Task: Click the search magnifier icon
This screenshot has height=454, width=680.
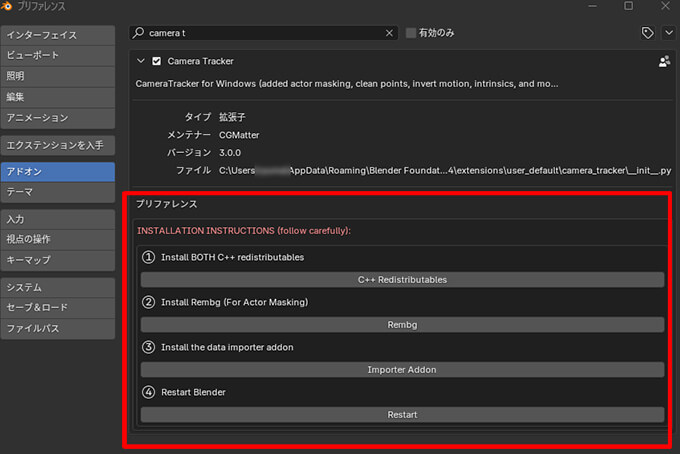Action: point(138,33)
